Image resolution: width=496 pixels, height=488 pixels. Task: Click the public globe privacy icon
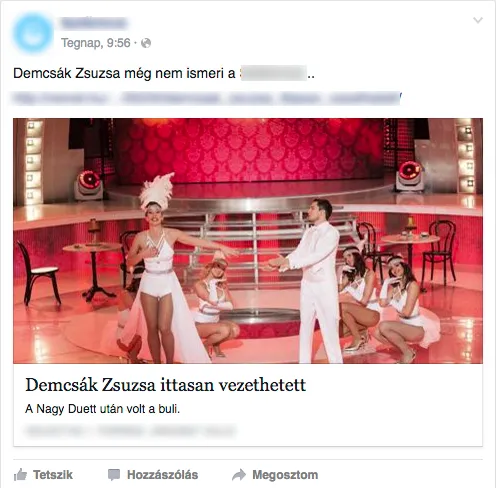146,43
